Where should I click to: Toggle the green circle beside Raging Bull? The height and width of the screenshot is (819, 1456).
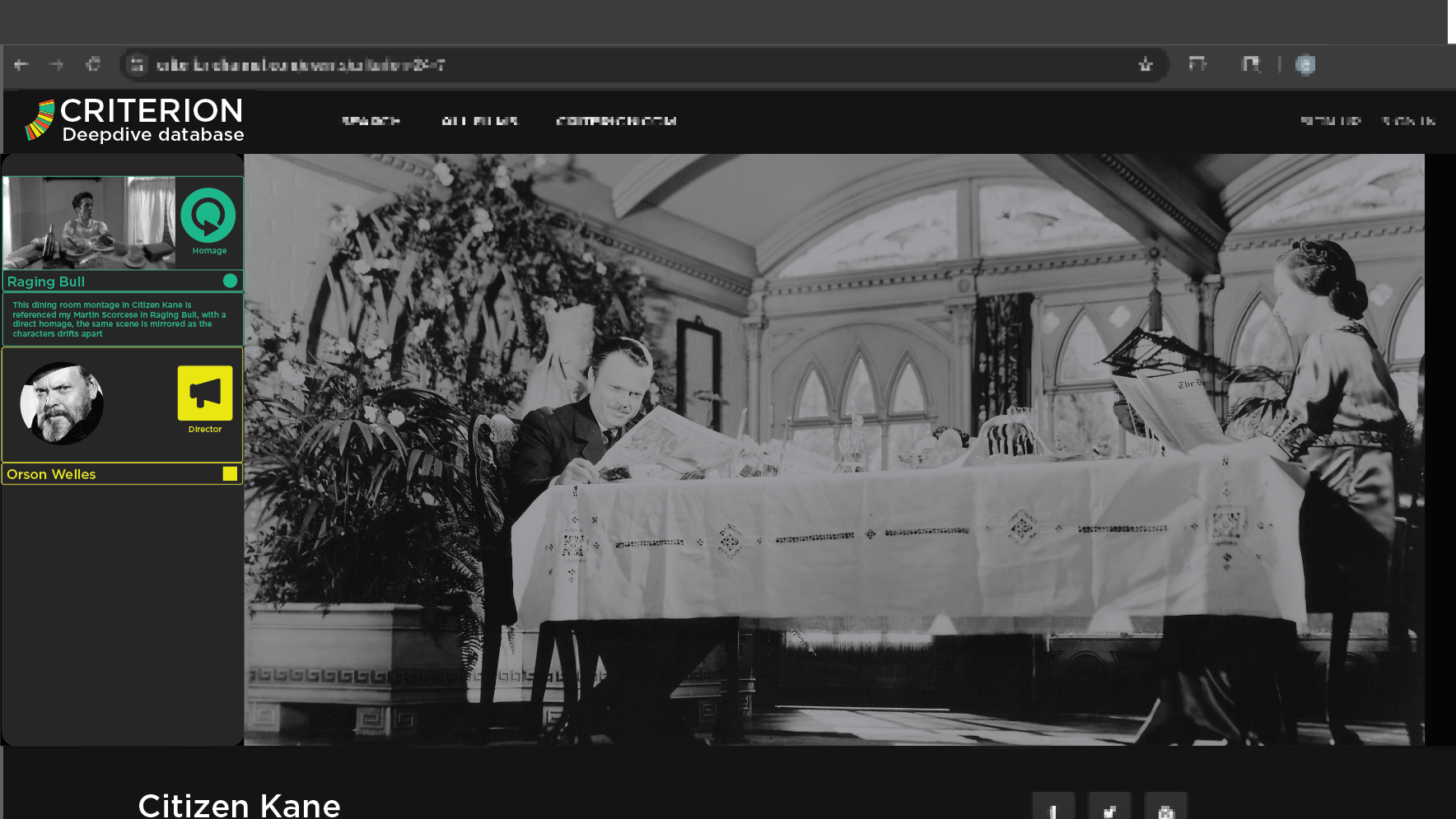pyautogui.click(x=230, y=281)
